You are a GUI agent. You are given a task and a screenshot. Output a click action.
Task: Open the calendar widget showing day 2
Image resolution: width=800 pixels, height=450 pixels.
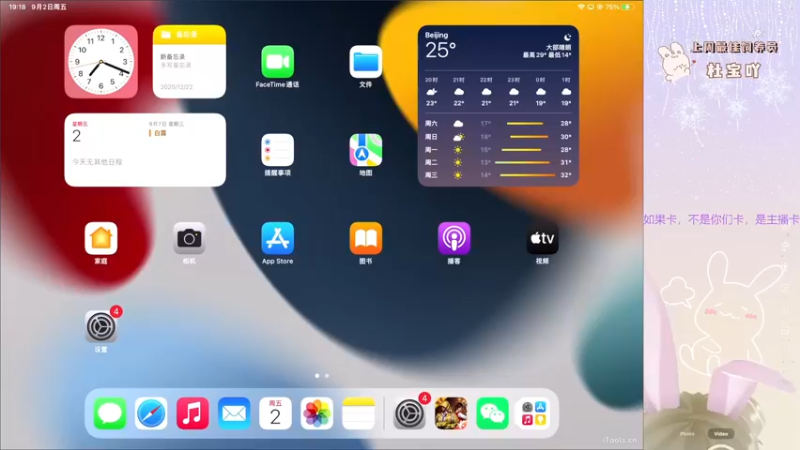[145, 150]
